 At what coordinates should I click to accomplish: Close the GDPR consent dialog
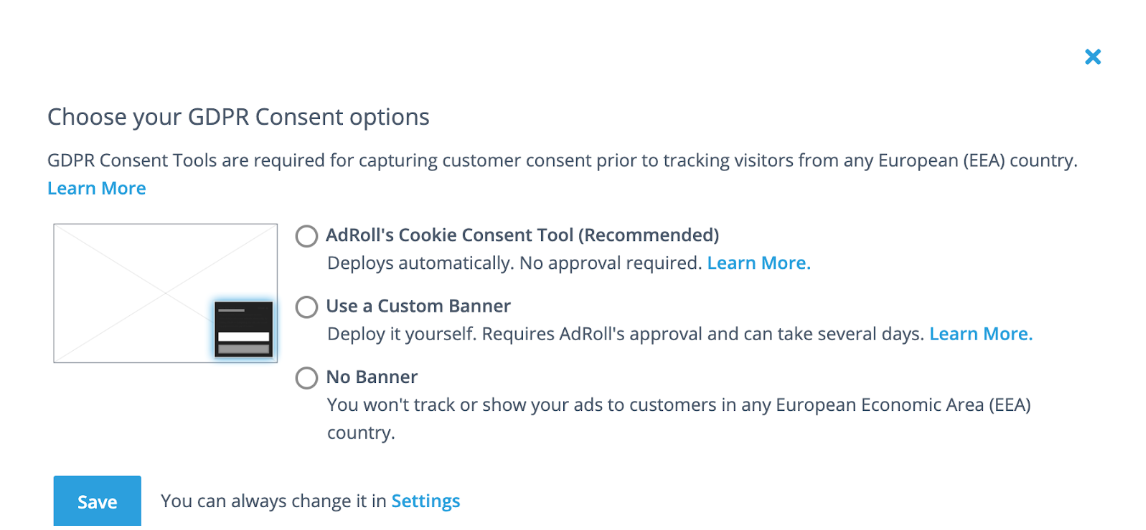tap(1093, 57)
